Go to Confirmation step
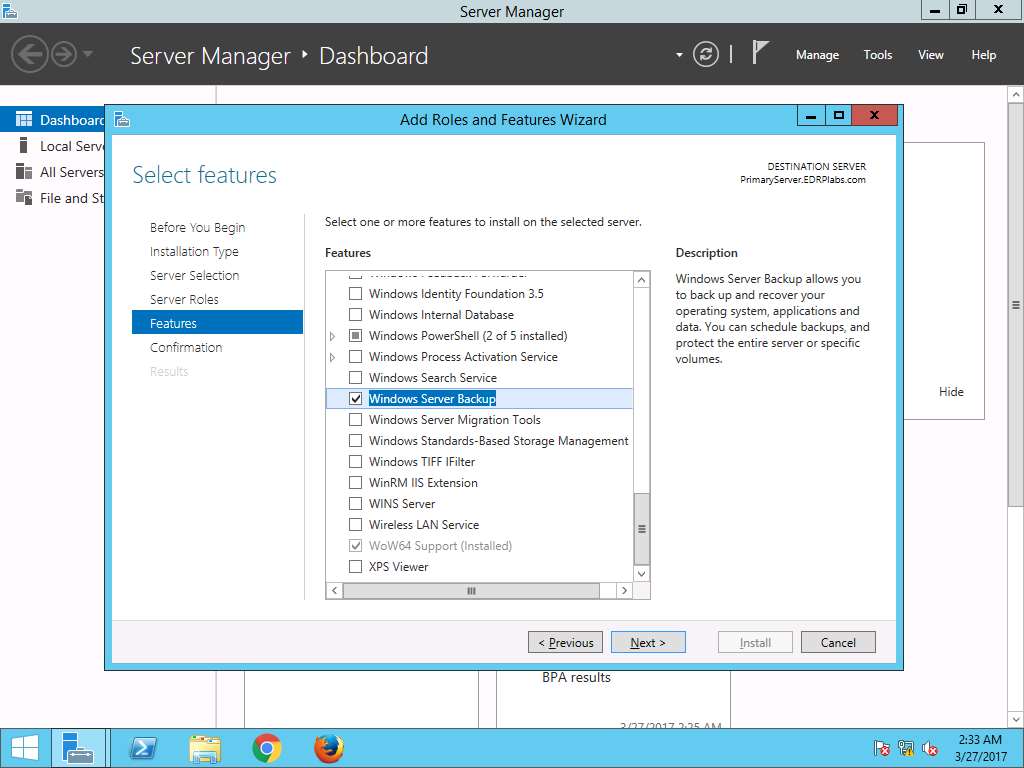1024x768 pixels. 186,347
